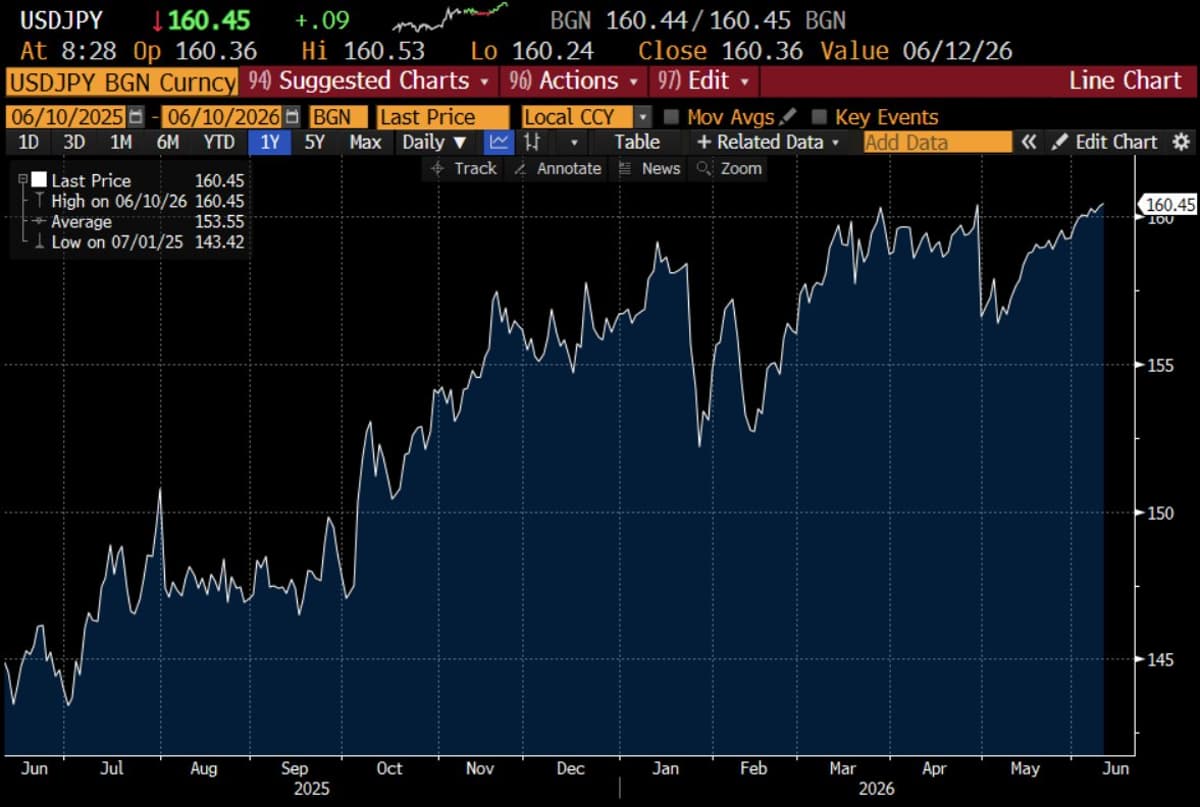Activate the Track crosshair tool
1200x807 pixels.
463,168
